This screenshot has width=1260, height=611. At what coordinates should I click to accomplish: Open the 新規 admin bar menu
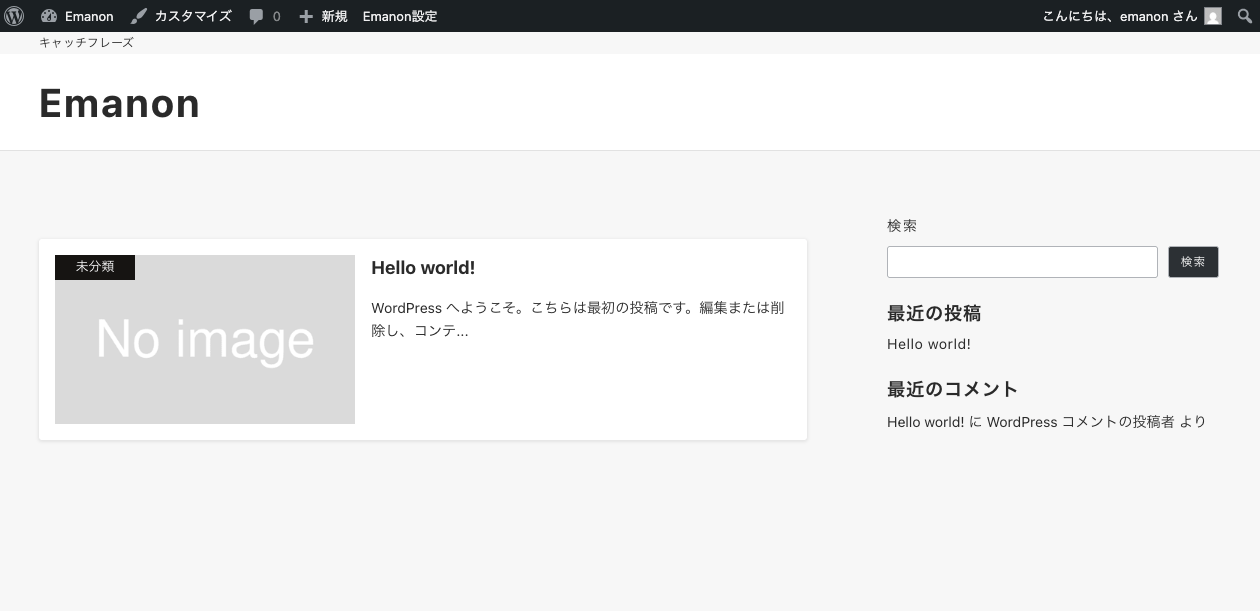[x=334, y=16]
